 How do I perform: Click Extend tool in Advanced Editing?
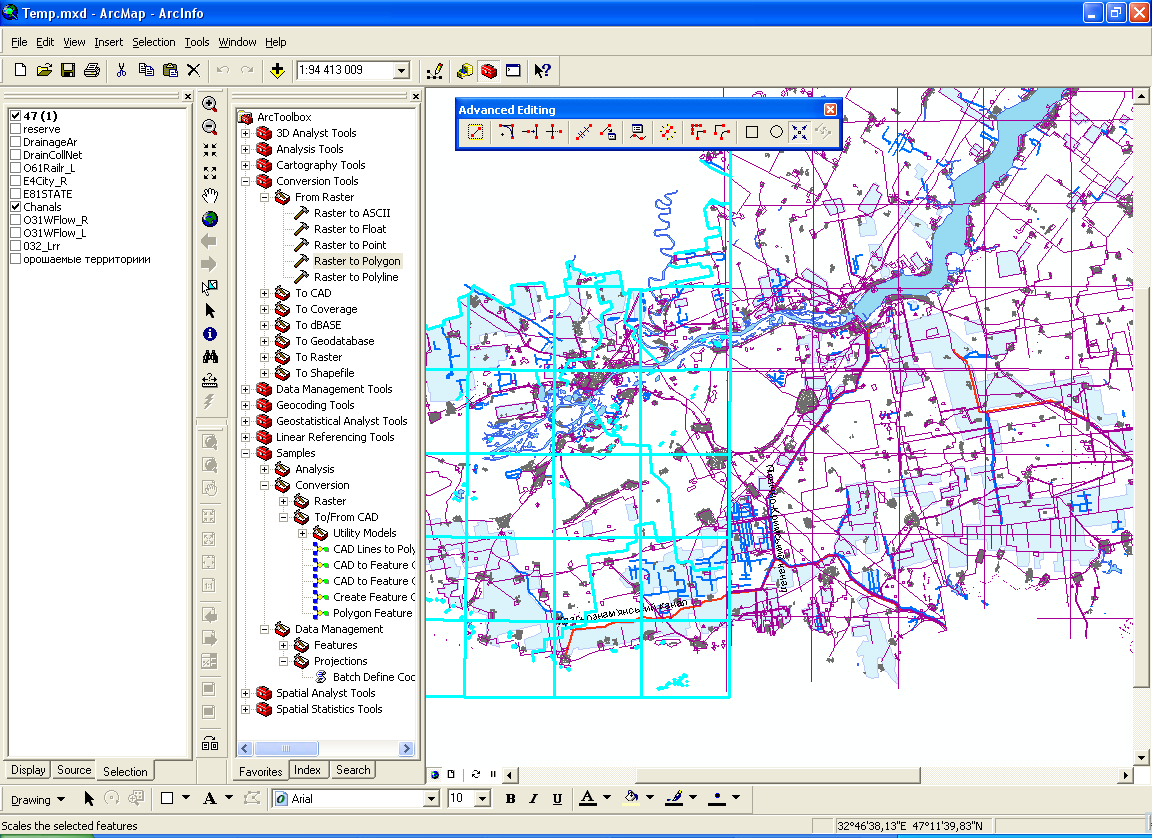[530, 132]
